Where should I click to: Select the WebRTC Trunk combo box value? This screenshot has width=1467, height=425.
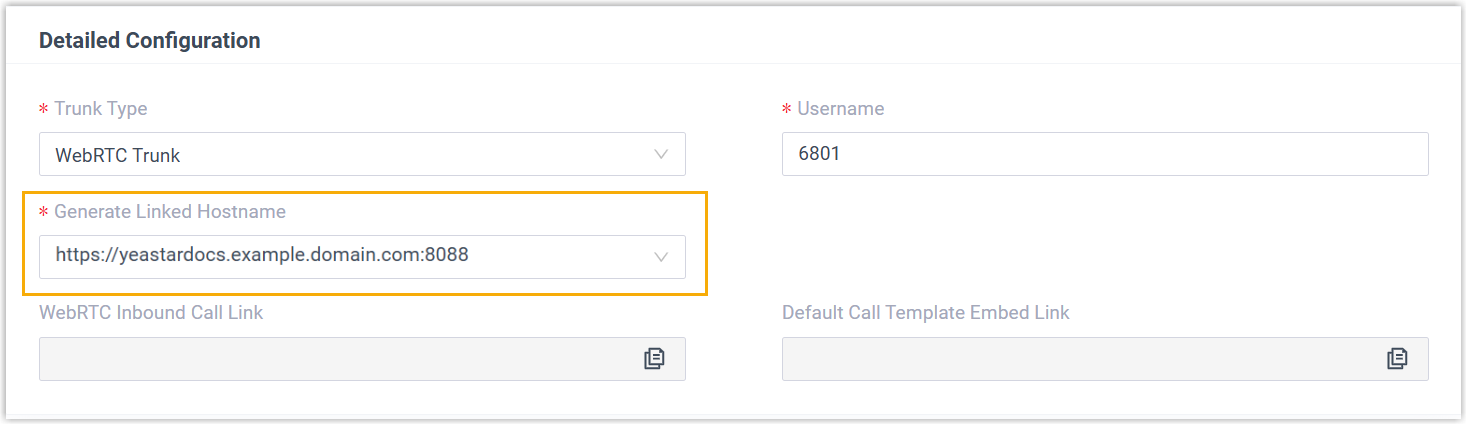(x=118, y=155)
